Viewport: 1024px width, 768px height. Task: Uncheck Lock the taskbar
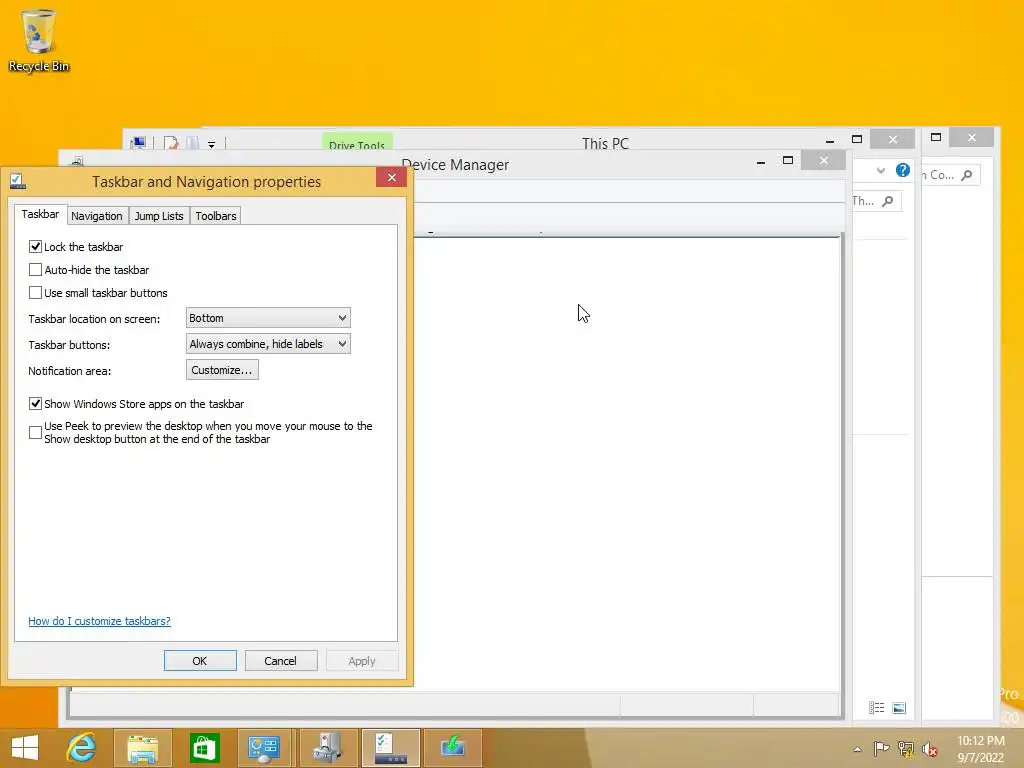[35, 247]
